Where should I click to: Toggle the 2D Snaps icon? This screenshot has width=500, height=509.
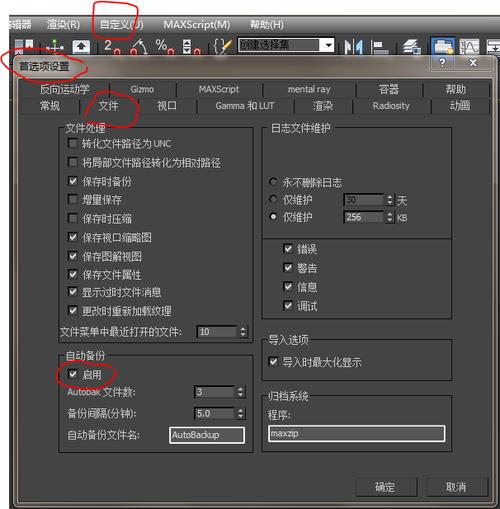point(111,46)
